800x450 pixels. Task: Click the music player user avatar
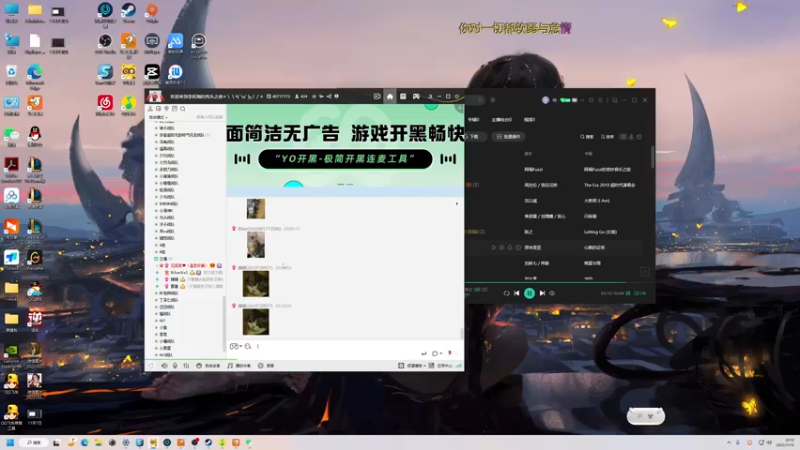[x=545, y=100]
